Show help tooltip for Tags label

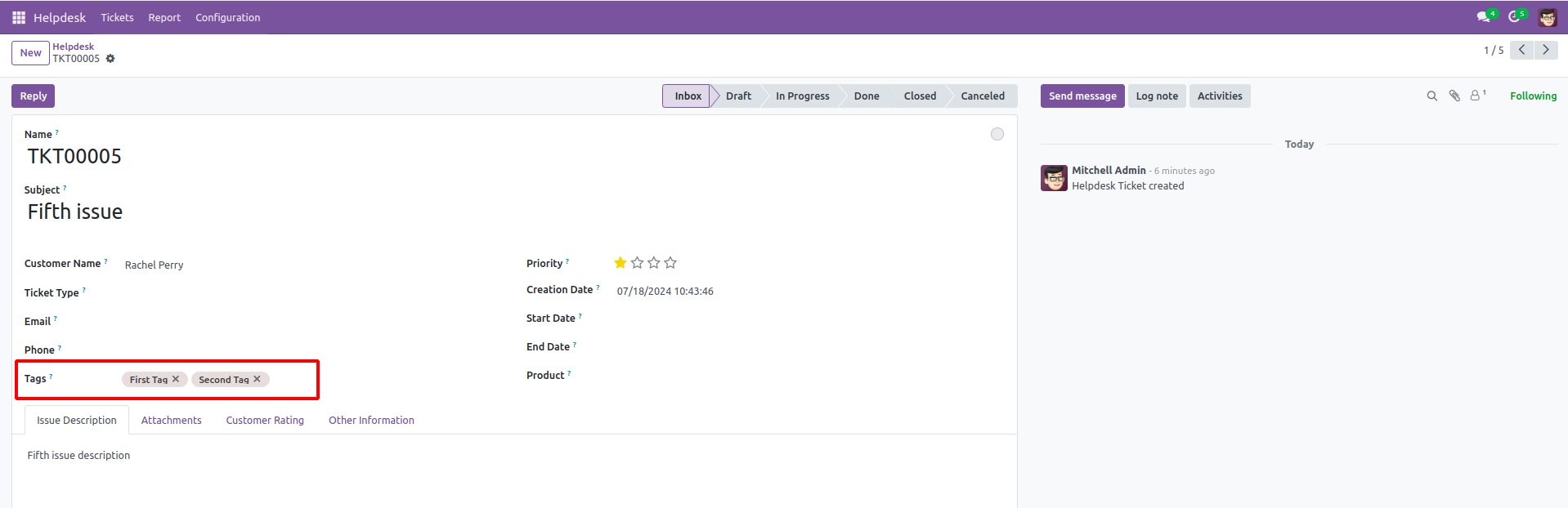point(51,376)
